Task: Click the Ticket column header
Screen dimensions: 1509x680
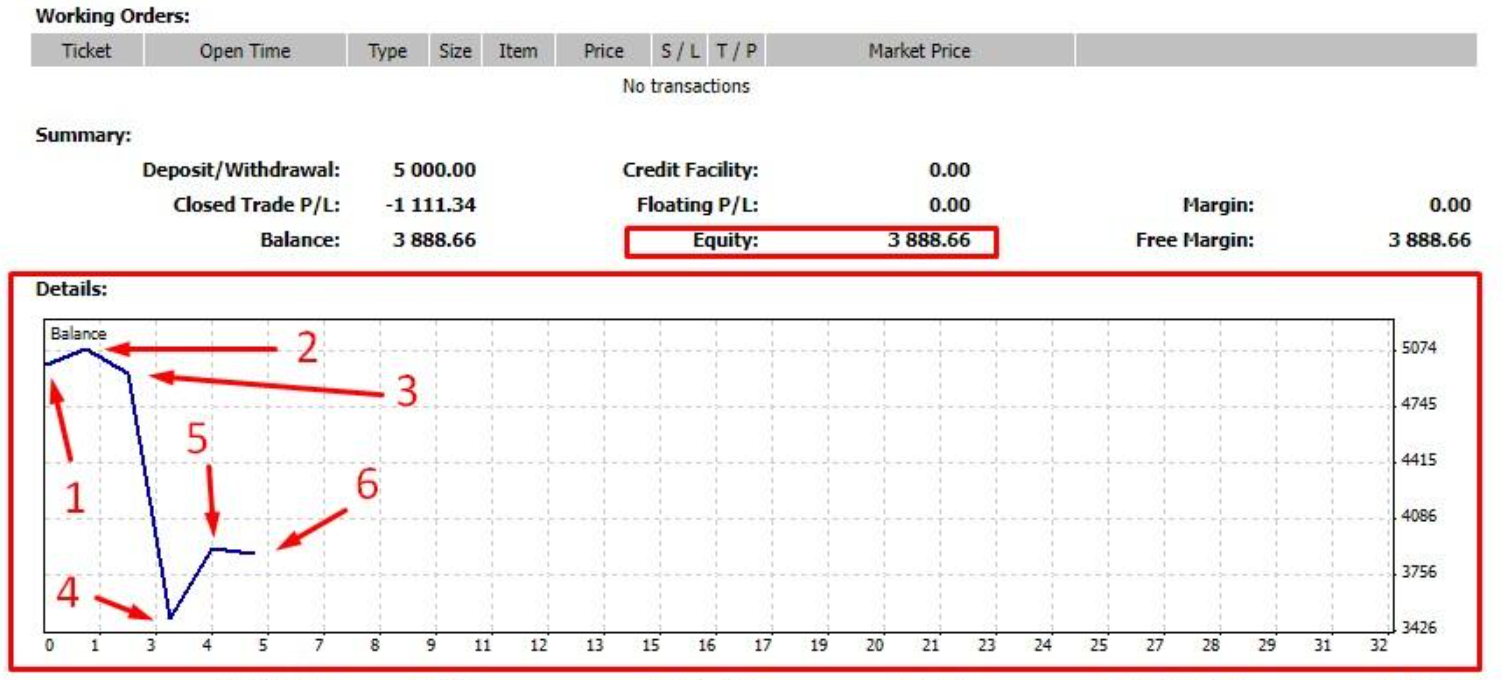Action: click(87, 51)
